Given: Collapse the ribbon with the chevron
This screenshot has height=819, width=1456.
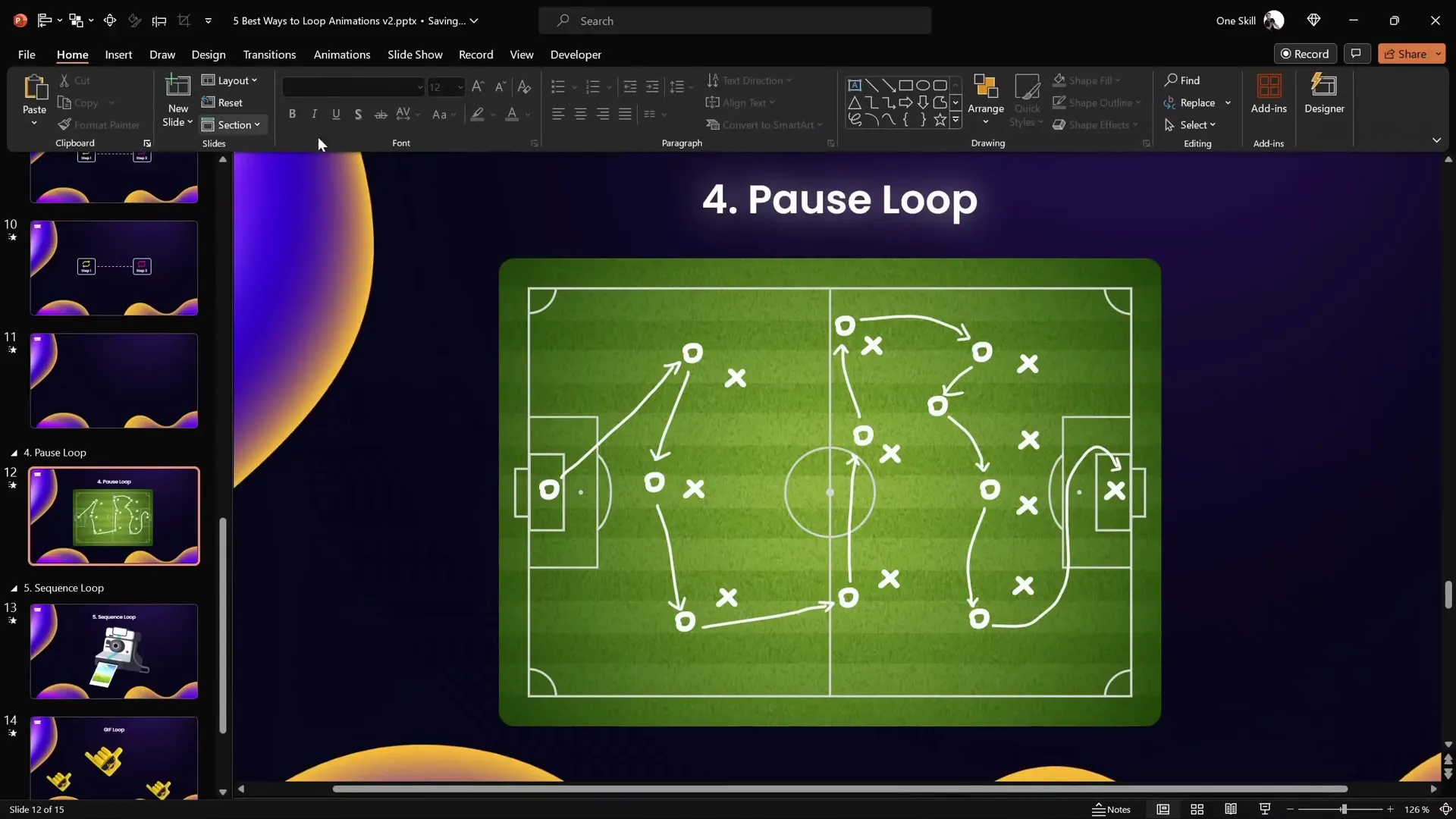Looking at the screenshot, I should 1436,140.
